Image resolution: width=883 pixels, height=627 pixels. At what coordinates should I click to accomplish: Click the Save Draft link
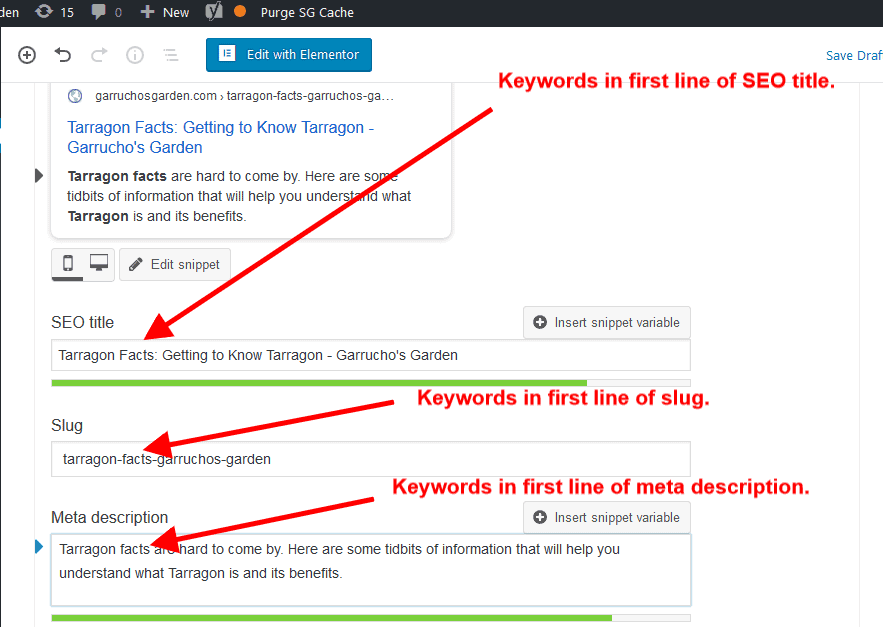point(854,55)
